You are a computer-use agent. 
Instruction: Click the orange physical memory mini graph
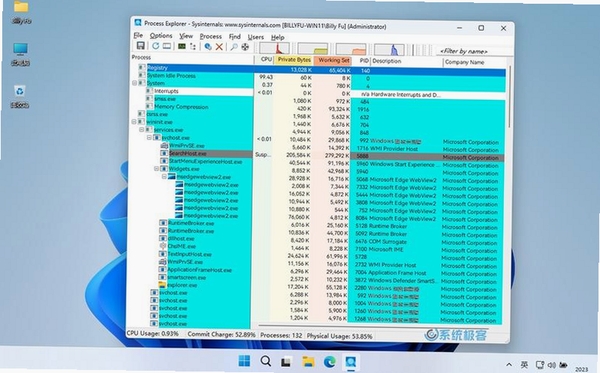tap(351, 49)
